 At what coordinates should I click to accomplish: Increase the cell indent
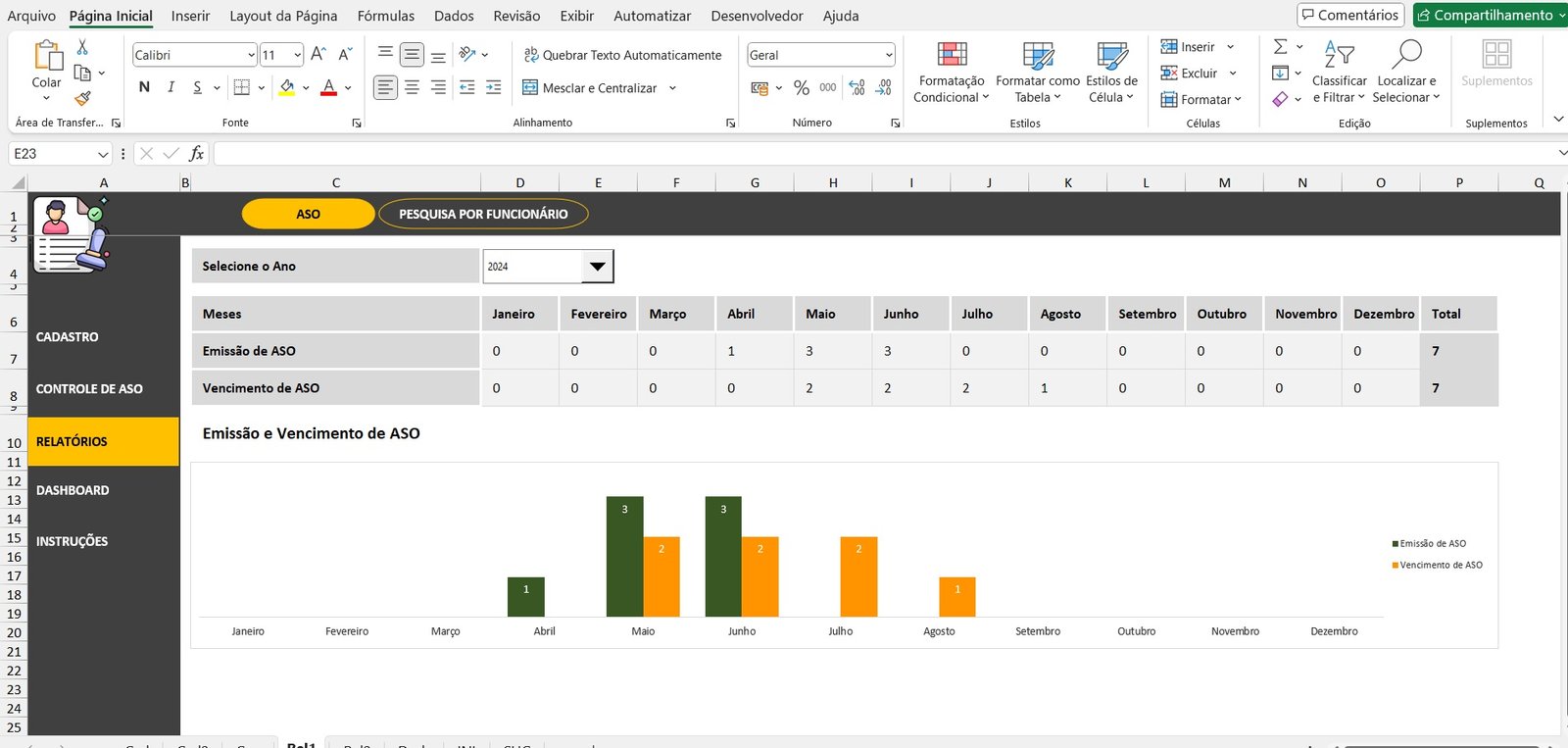coord(493,87)
